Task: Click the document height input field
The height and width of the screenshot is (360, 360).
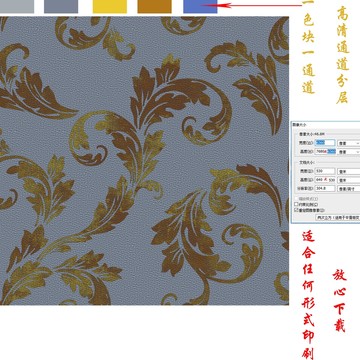Action: point(325,180)
